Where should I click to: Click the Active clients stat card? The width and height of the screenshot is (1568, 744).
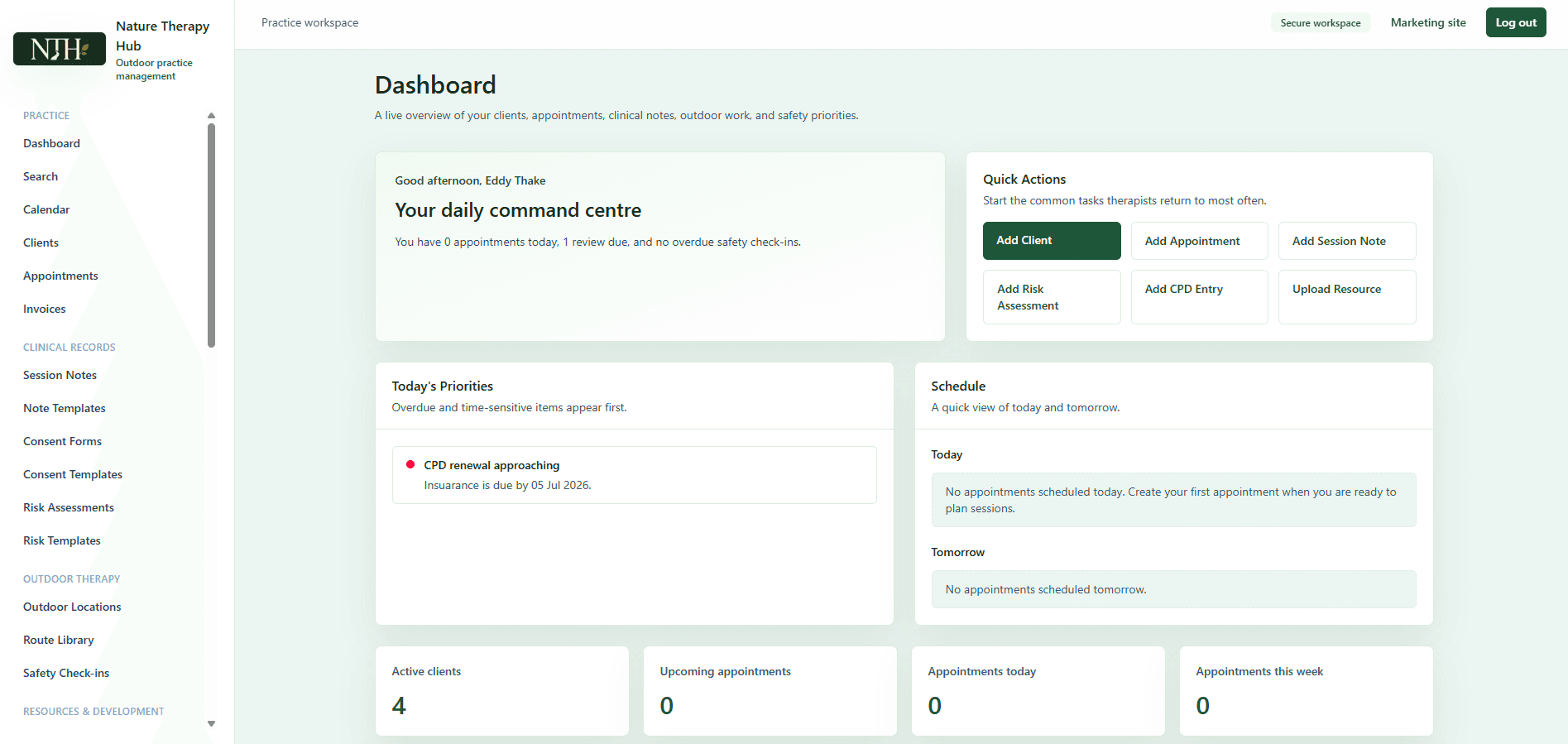(x=501, y=691)
